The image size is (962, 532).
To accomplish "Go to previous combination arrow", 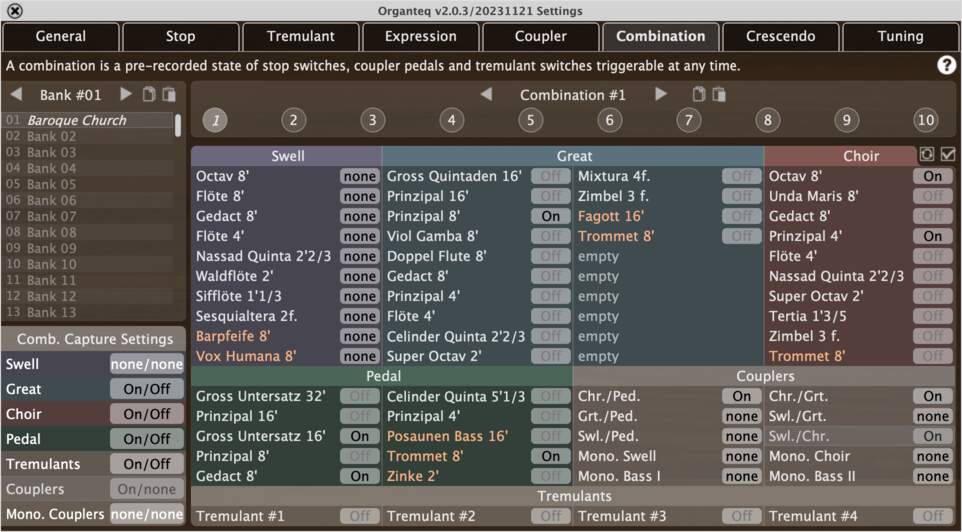I will 486,94.
